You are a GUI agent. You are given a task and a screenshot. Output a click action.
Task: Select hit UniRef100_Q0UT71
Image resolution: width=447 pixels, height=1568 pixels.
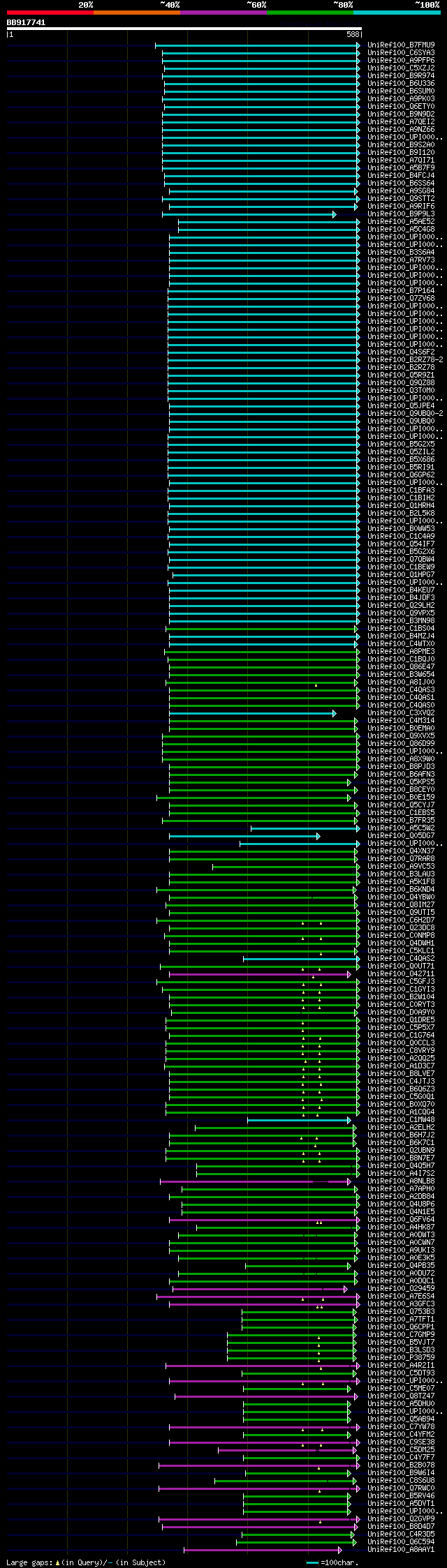click(401, 966)
